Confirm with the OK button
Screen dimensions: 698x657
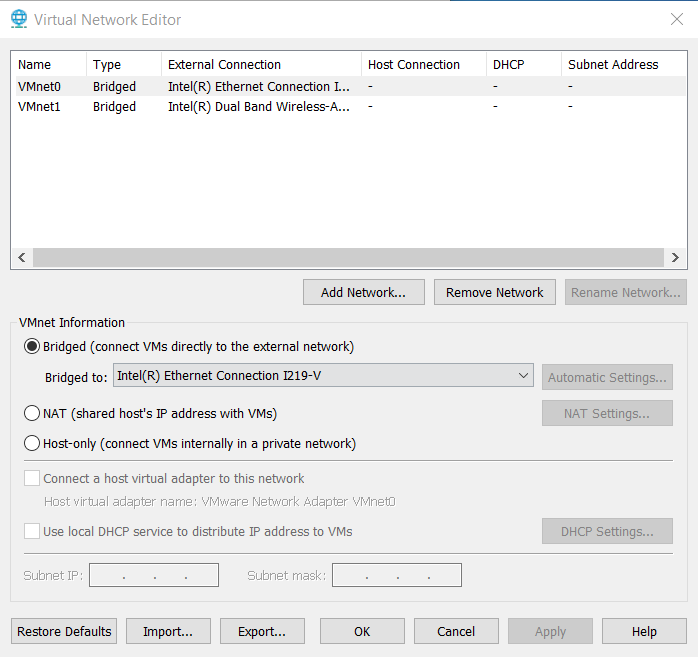point(362,631)
